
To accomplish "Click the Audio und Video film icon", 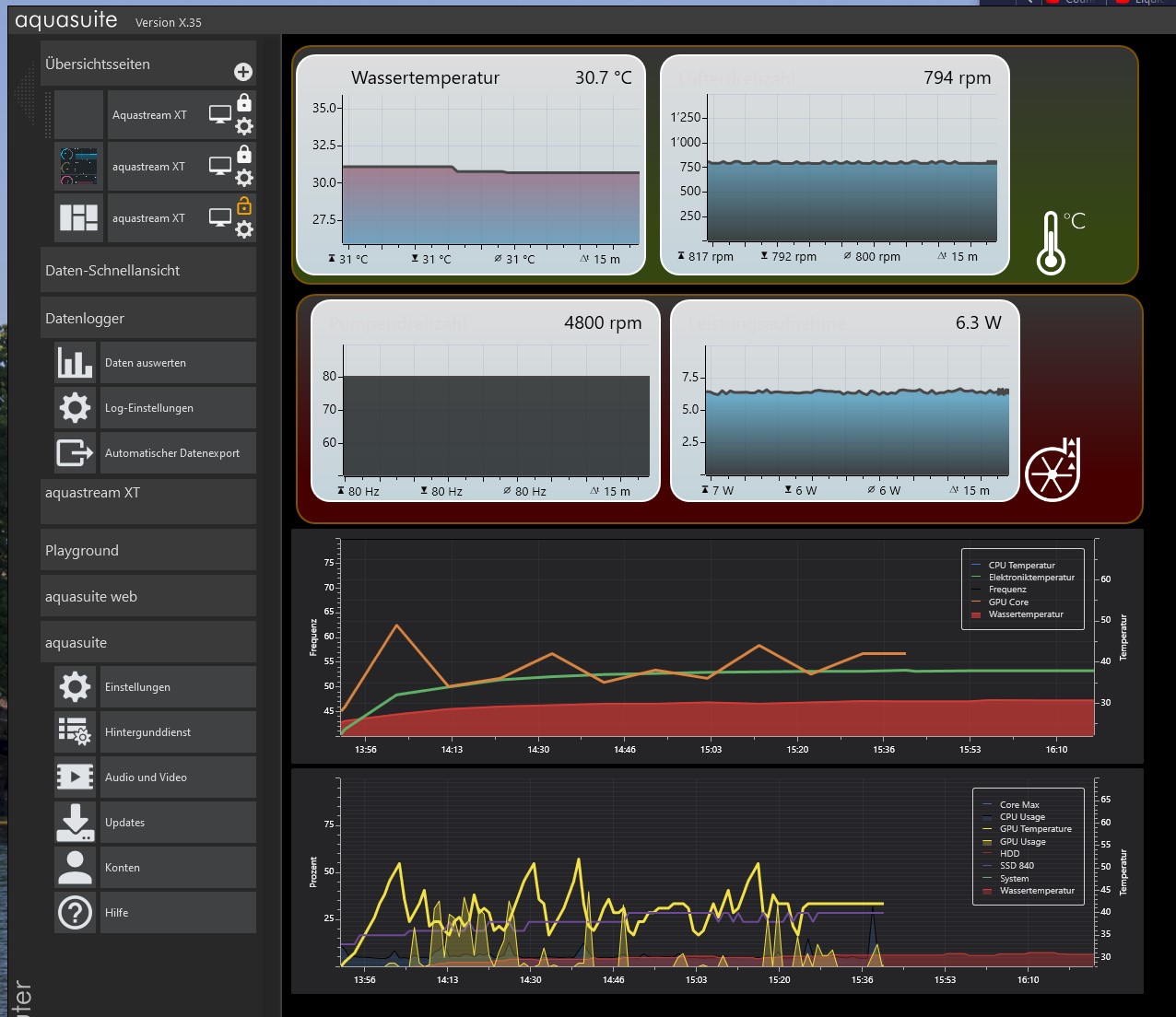I will click(x=75, y=777).
